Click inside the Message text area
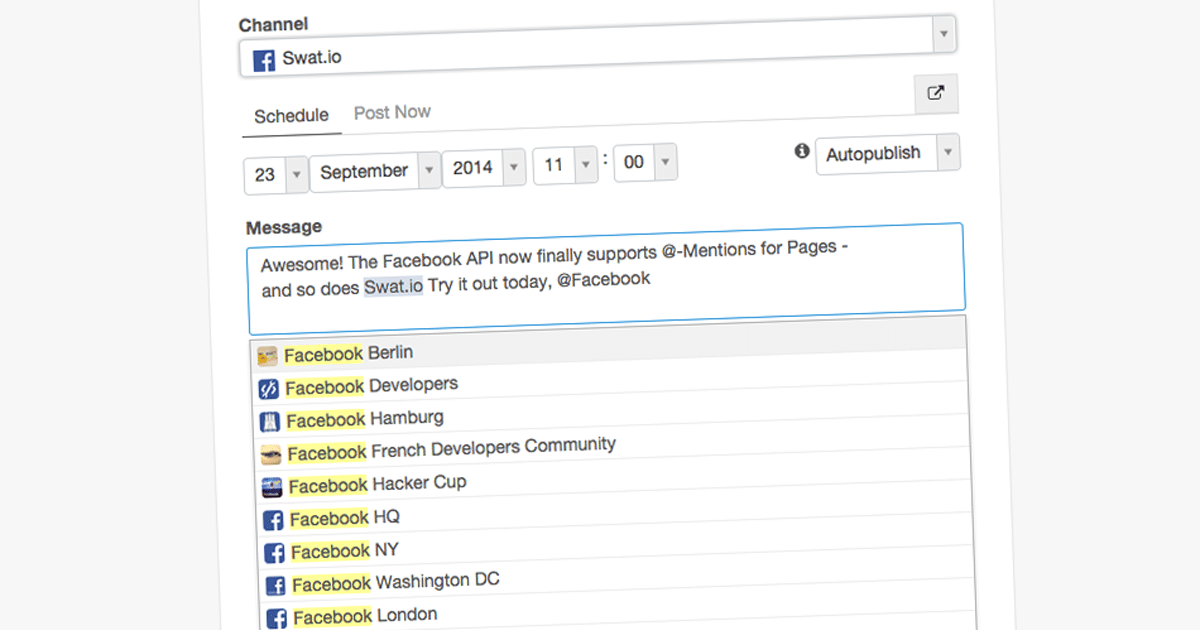This screenshot has width=1200, height=630. click(x=606, y=277)
